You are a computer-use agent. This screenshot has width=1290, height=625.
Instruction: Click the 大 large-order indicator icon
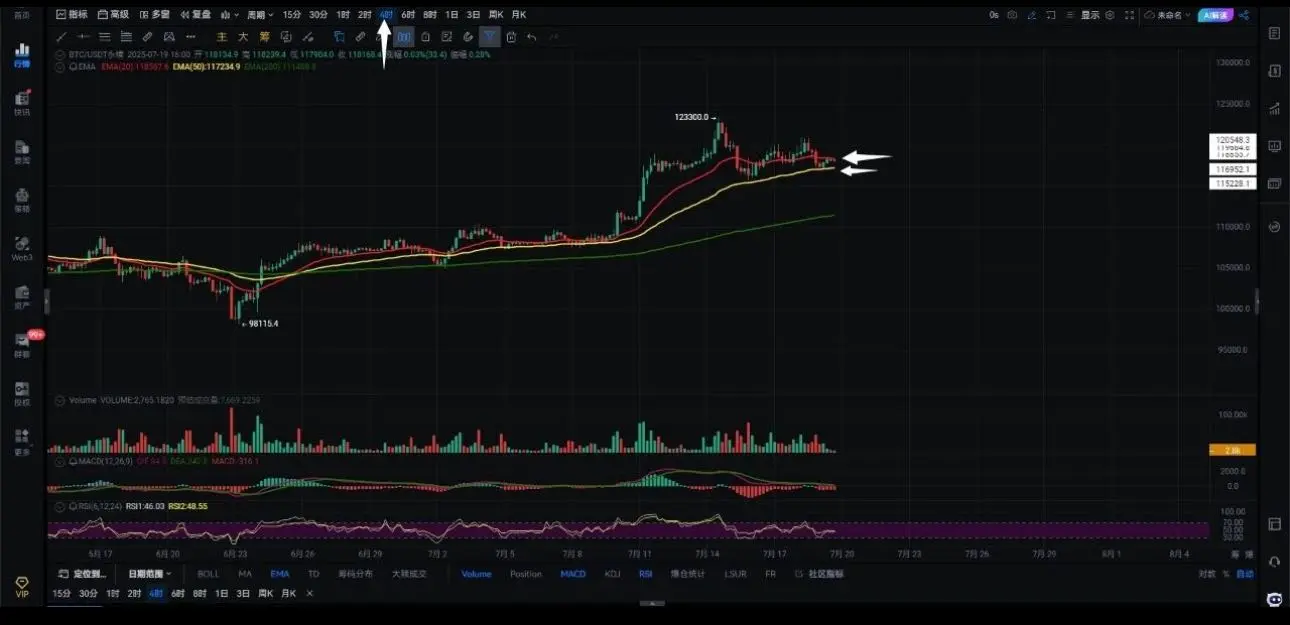click(x=242, y=37)
